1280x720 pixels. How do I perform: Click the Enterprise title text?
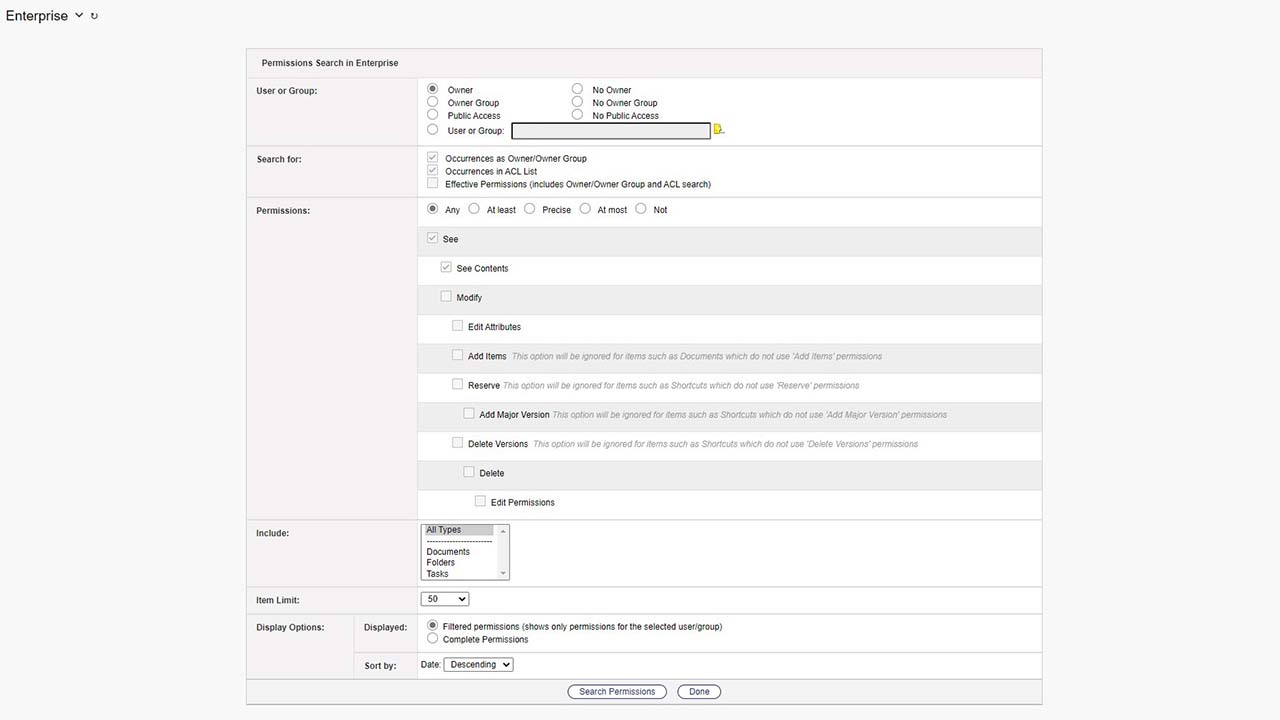pos(37,16)
